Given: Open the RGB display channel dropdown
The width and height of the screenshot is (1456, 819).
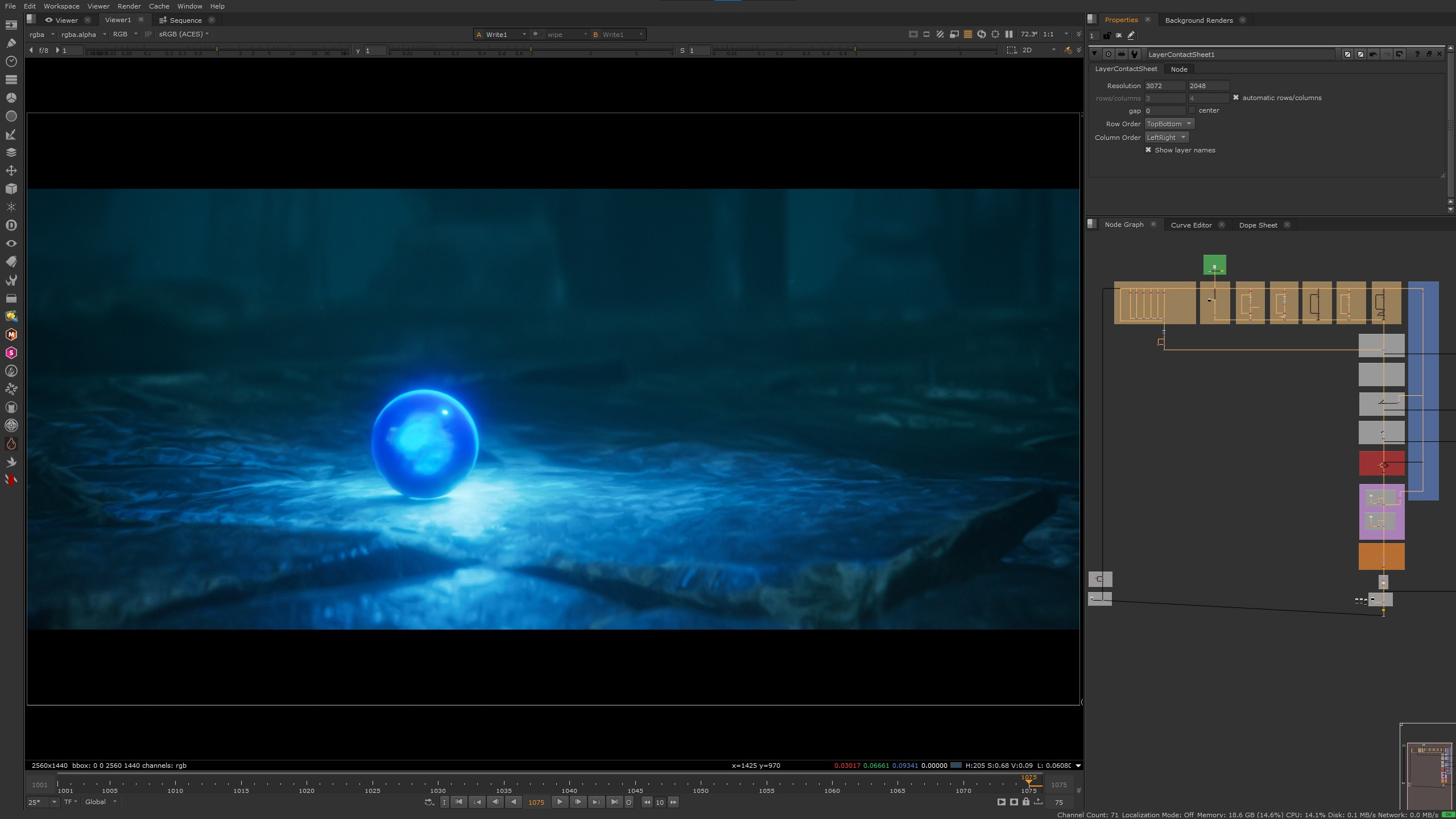Looking at the screenshot, I should coord(125,34).
